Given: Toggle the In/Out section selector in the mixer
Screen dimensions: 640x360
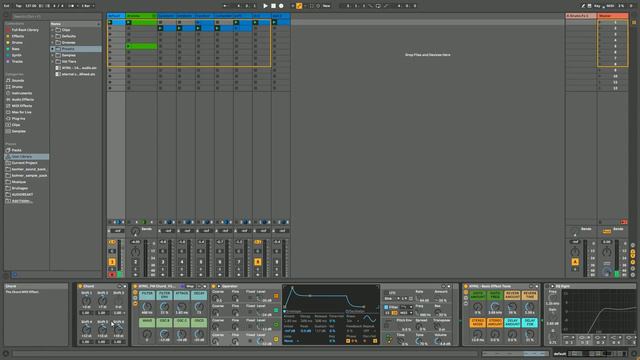Looking at the screenshot, I should pos(633,245).
